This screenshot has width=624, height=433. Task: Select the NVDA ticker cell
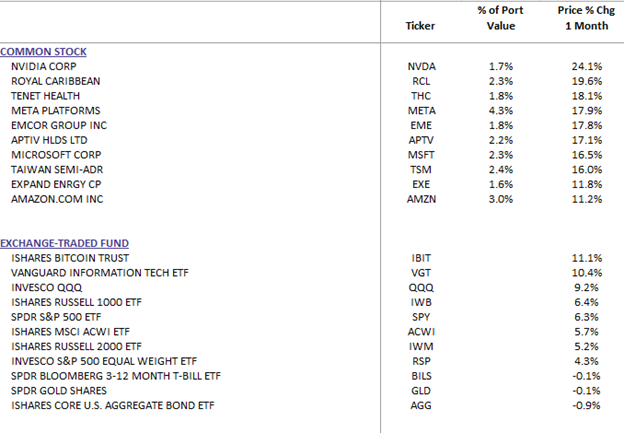[421, 66]
